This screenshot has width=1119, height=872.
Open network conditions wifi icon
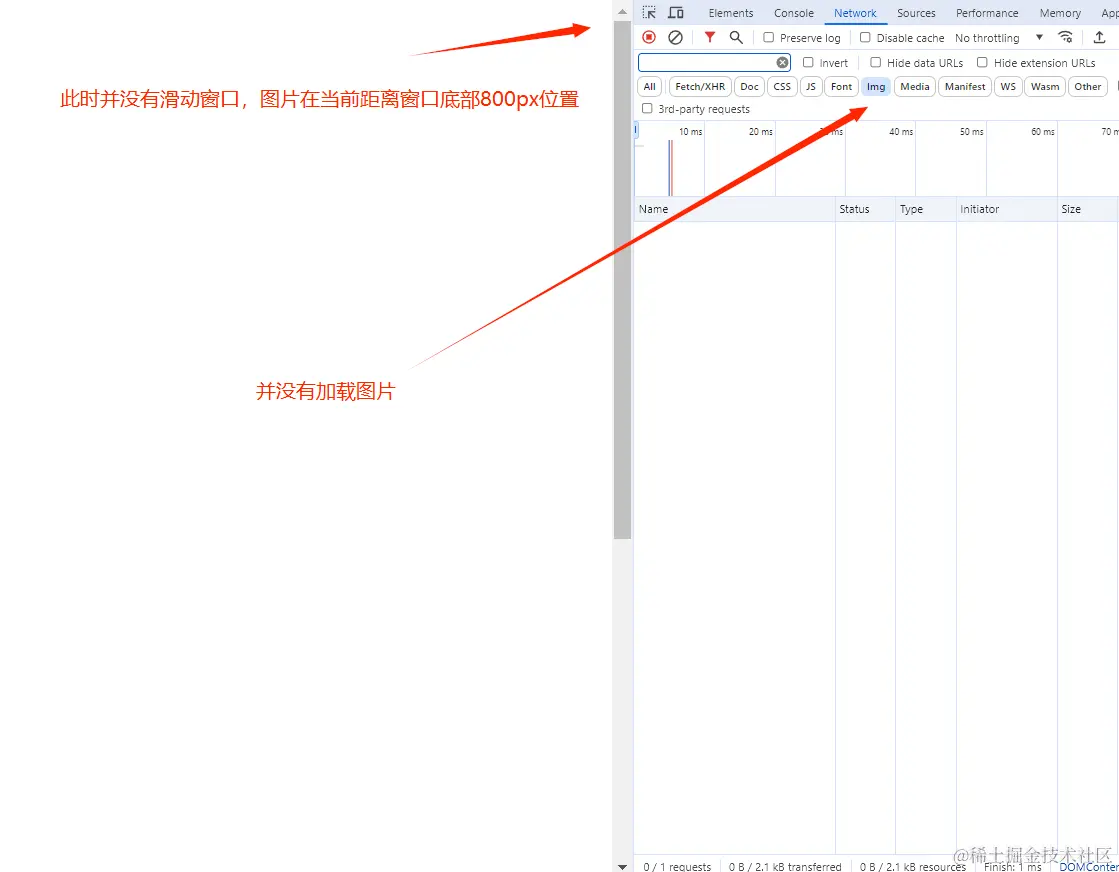(x=1065, y=37)
